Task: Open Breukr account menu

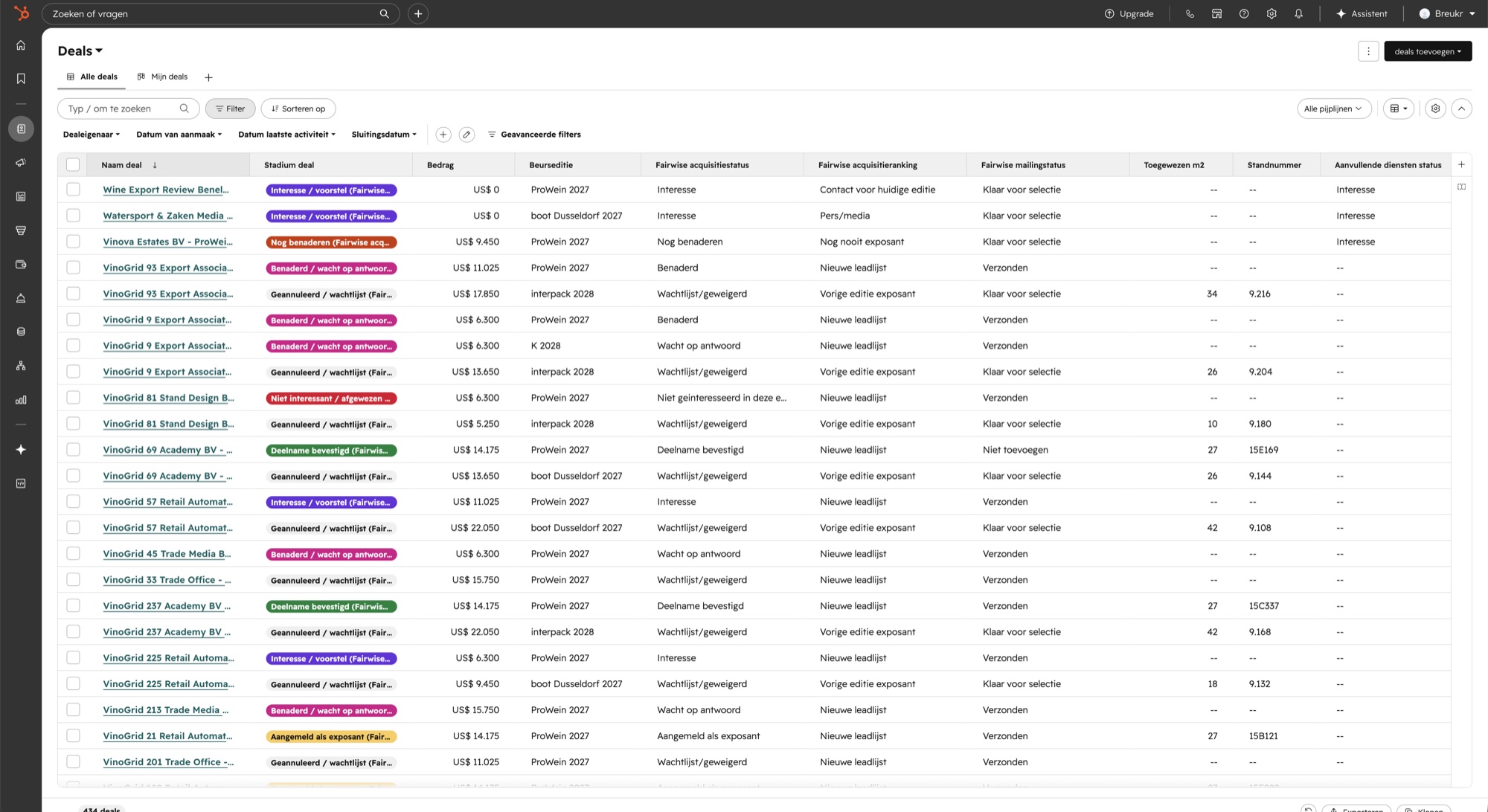Action: pos(1447,13)
